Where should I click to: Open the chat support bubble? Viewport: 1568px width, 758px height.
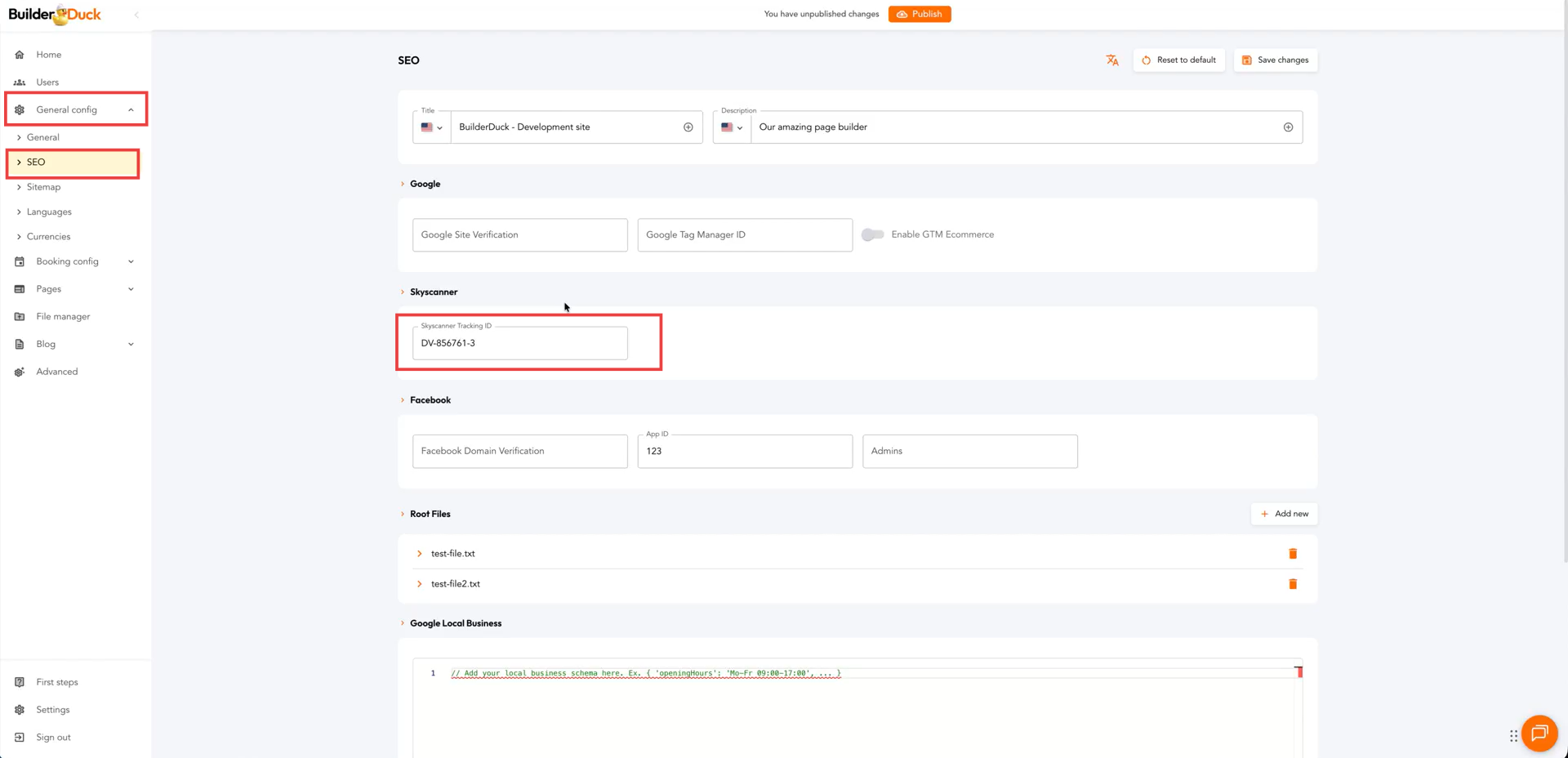(1539, 733)
